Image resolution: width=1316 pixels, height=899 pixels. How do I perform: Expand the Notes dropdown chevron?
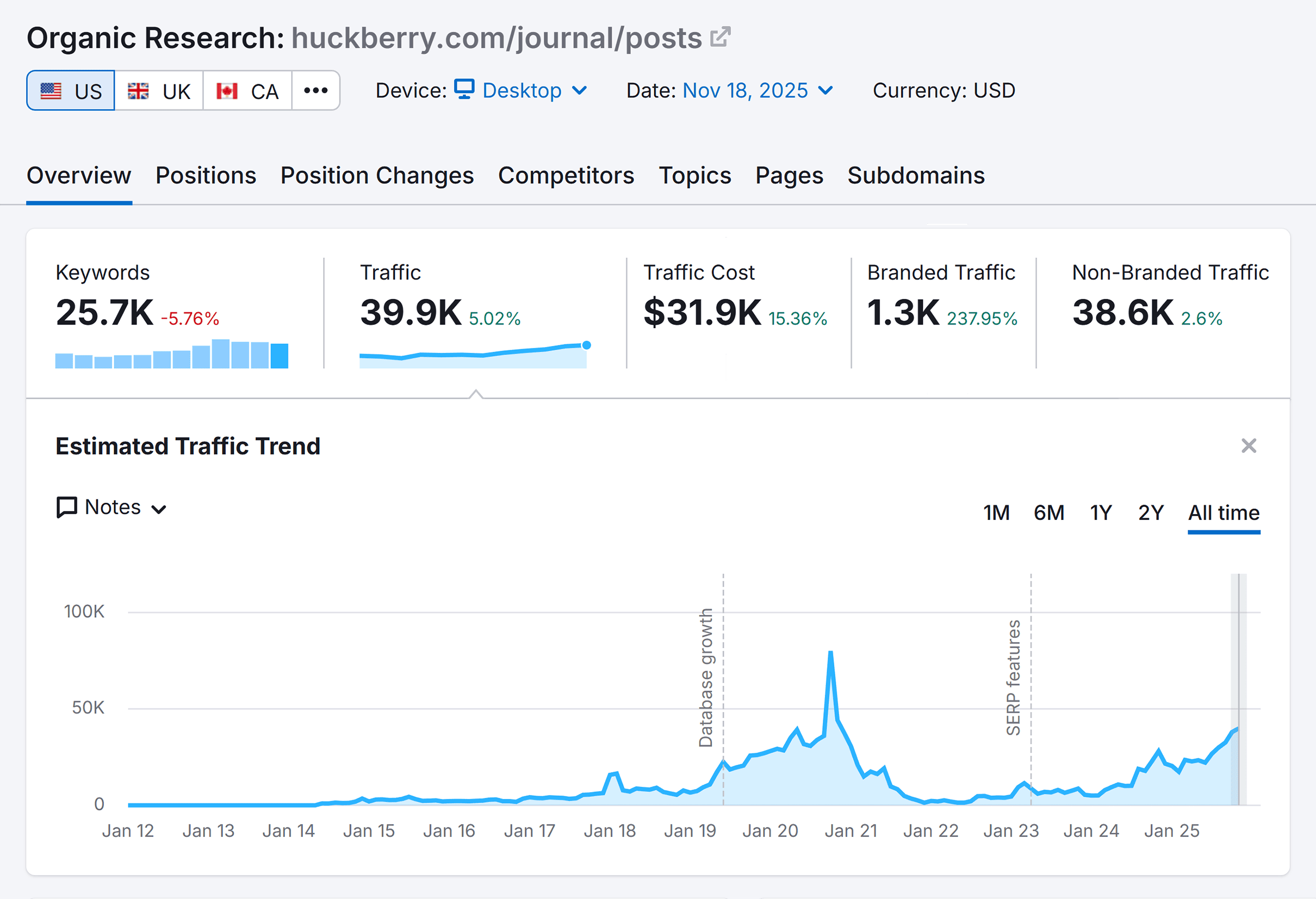pos(159,508)
